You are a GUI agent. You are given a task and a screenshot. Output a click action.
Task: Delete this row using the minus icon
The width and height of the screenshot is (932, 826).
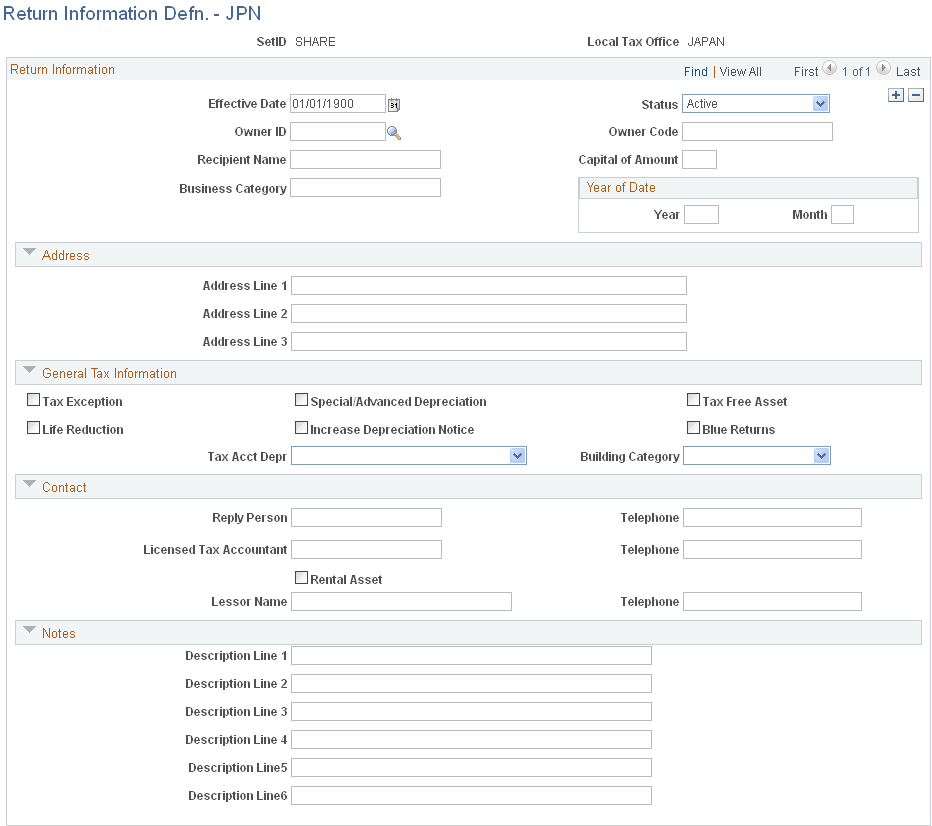(916, 95)
